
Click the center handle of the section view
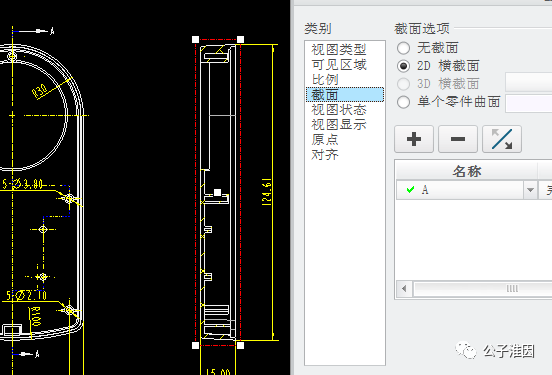(218, 193)
